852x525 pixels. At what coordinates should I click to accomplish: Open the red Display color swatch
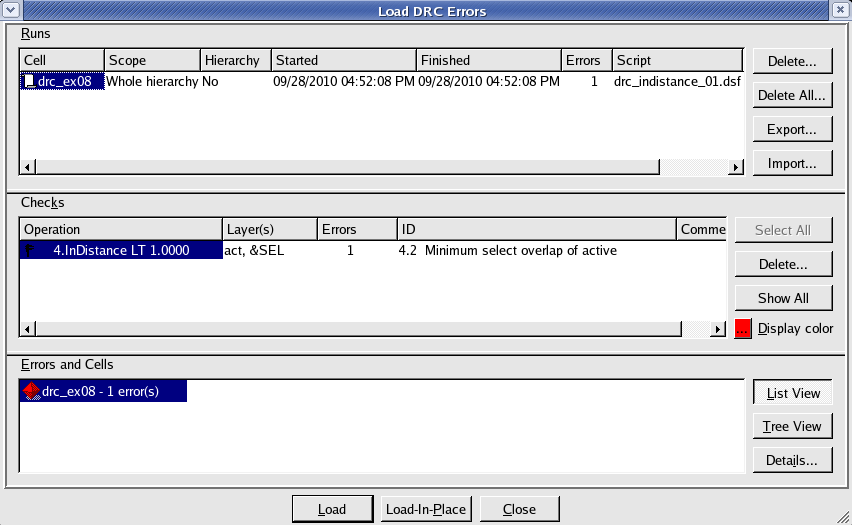(x=743, y=329)
